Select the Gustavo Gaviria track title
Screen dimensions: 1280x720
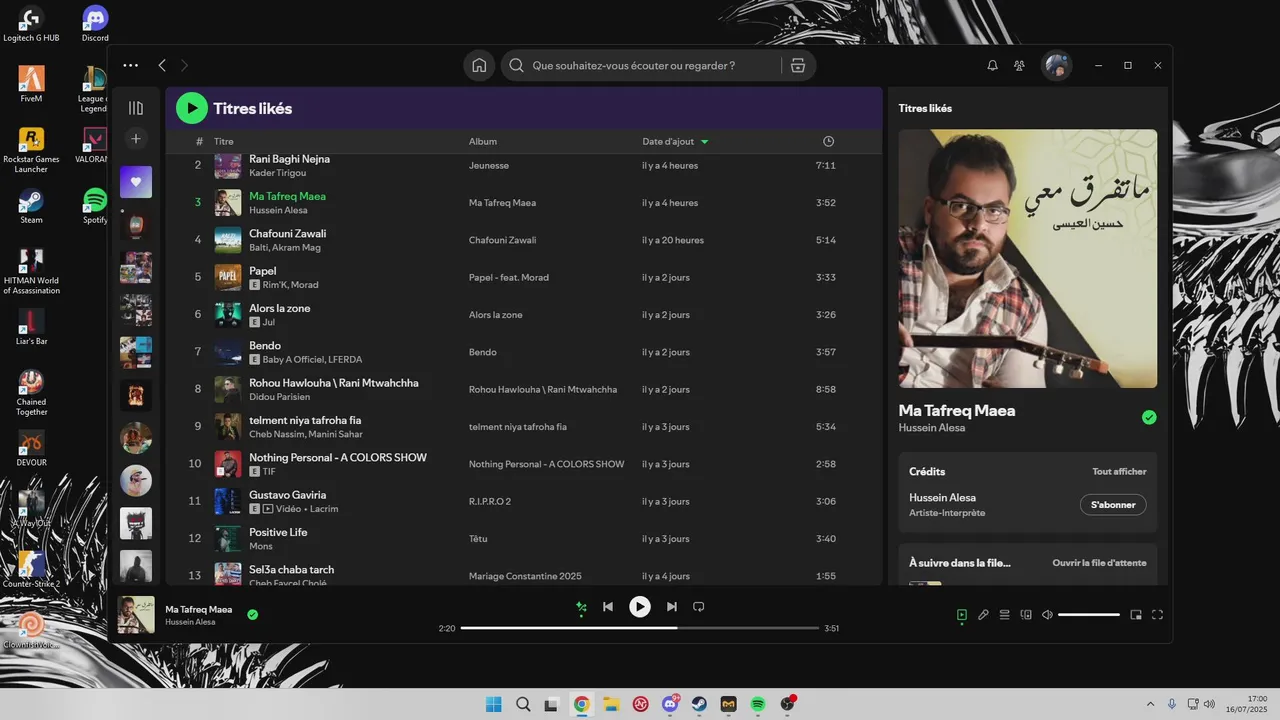(288, 495)
